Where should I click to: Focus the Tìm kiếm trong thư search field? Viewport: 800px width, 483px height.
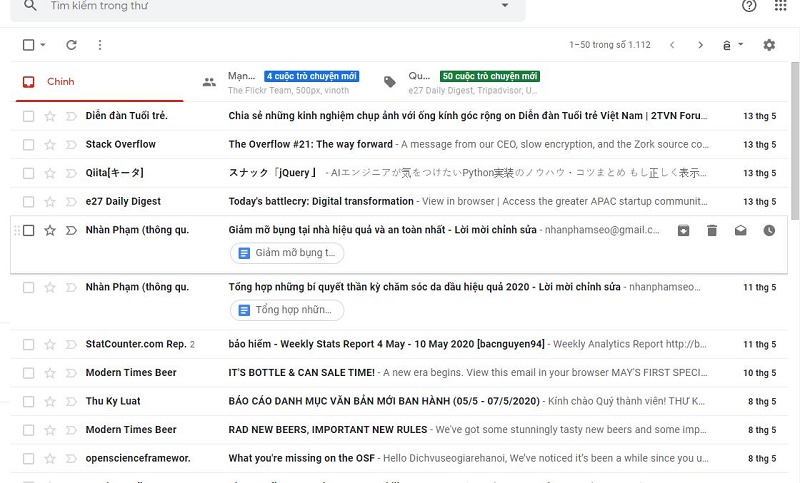pyautogui.click(x=268, y=7)
